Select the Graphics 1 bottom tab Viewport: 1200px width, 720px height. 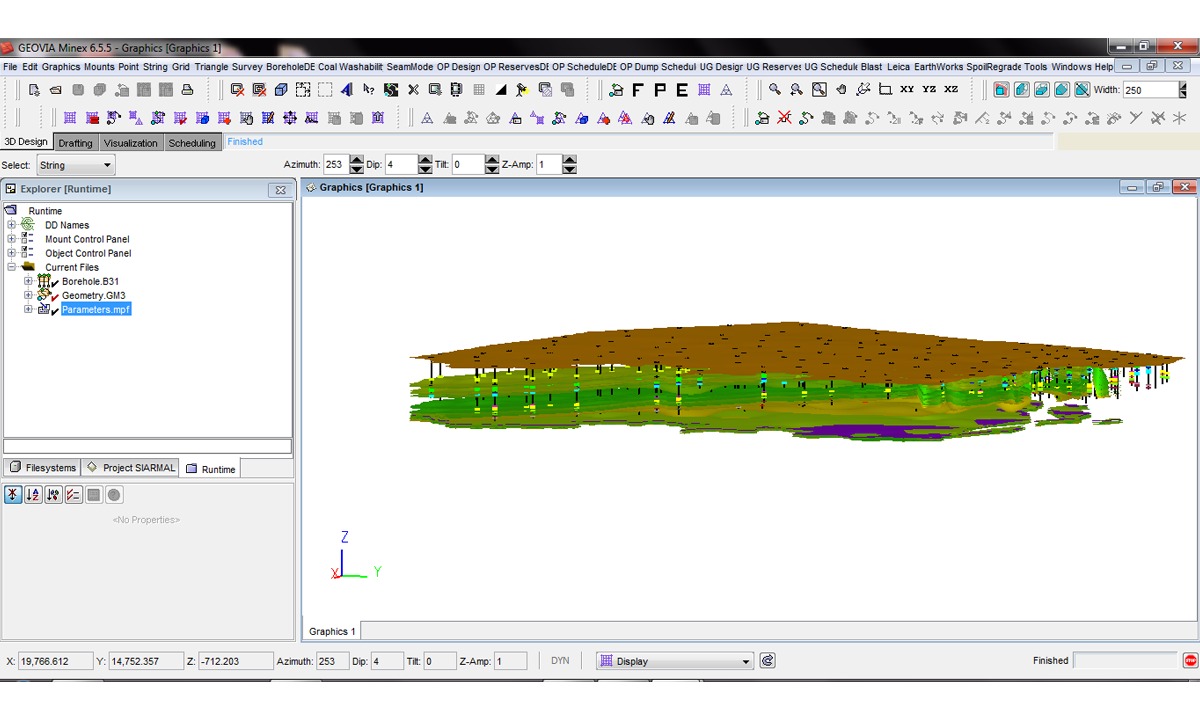(331, 631)
